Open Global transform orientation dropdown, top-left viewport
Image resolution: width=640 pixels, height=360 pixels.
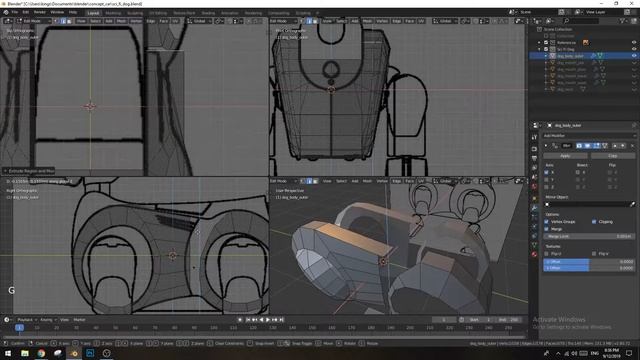(x=199, y=21)
